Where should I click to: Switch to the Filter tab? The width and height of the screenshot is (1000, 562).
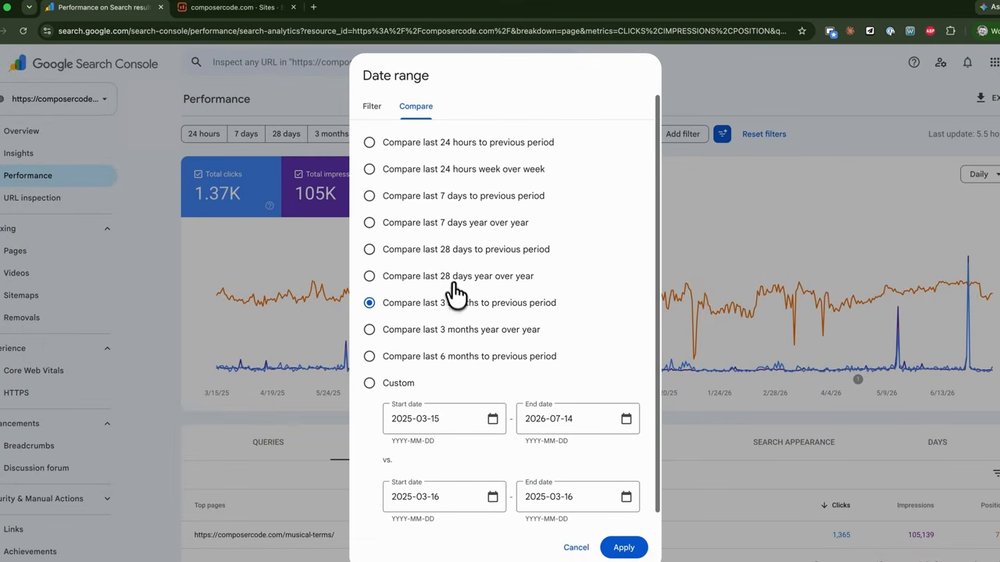[372, 107]
